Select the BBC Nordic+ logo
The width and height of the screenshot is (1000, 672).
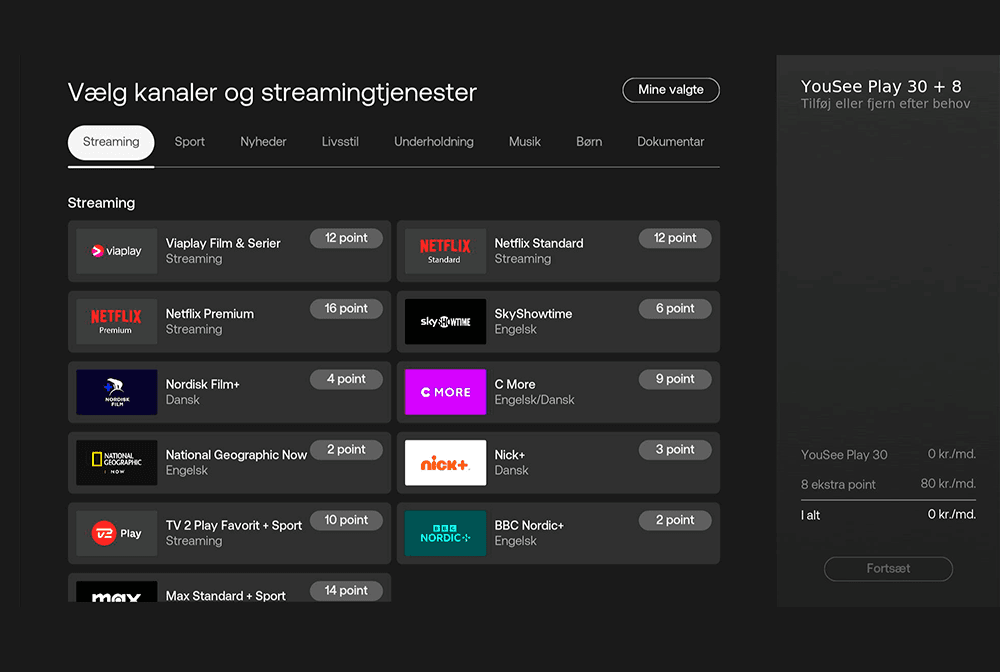pos(445,533)
